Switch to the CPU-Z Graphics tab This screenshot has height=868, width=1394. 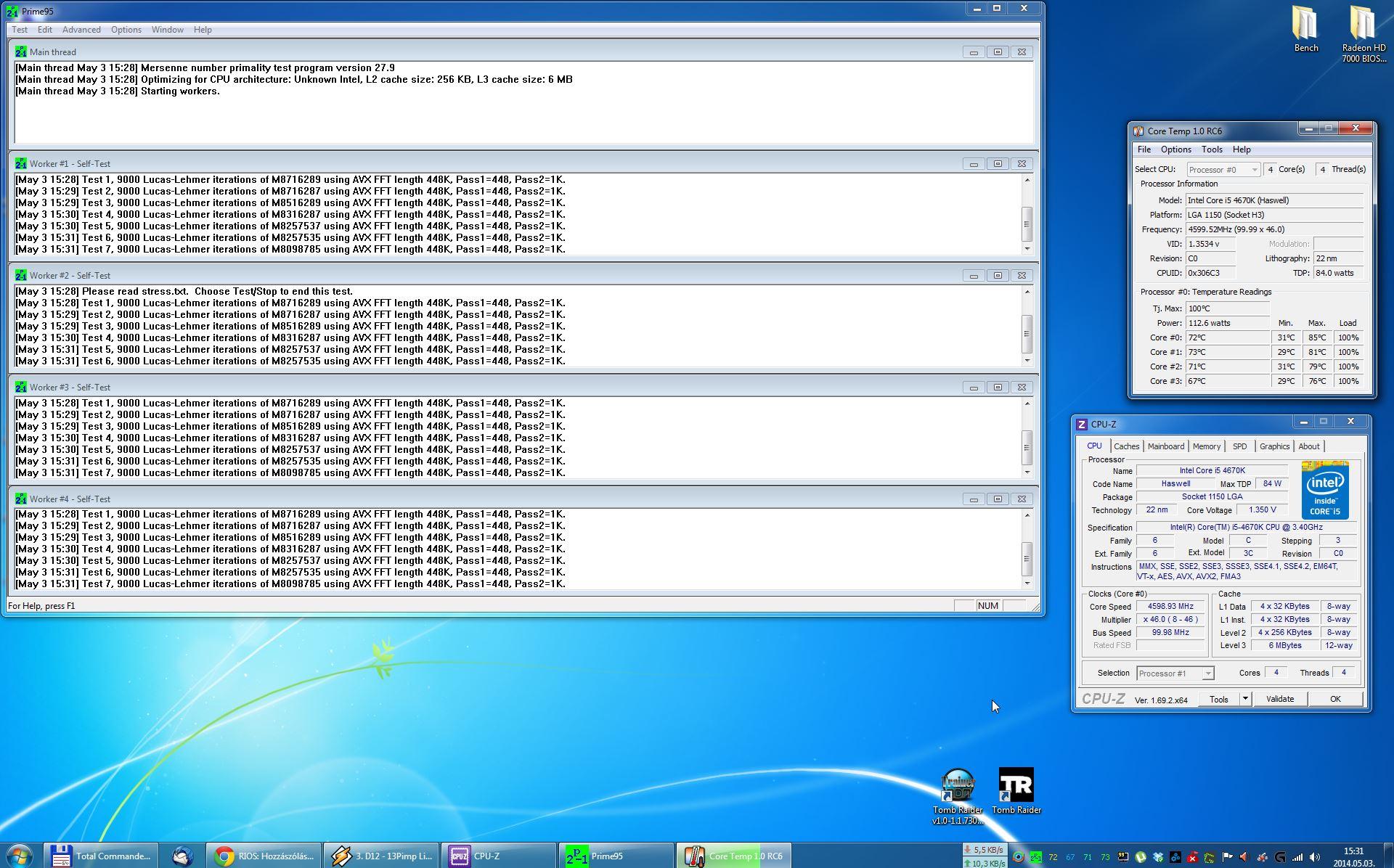[x=1274, y=446]
